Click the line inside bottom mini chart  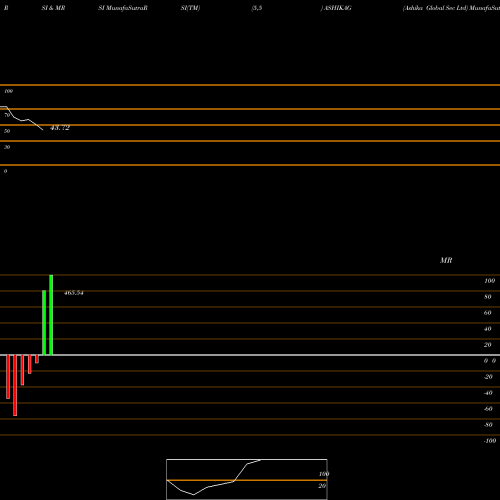click(x=213, y=477)
